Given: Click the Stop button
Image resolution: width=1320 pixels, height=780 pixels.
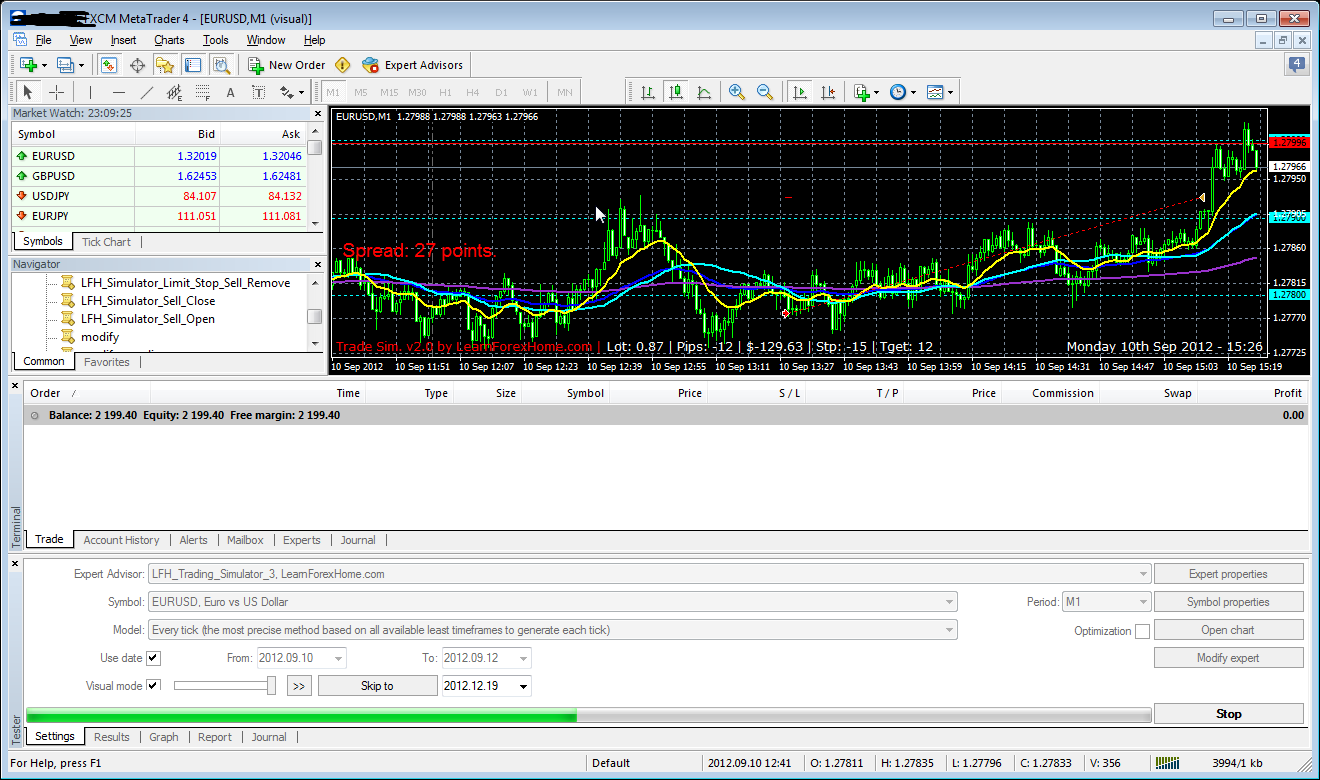Looking at the screenshot, I should pos(1229,714).
